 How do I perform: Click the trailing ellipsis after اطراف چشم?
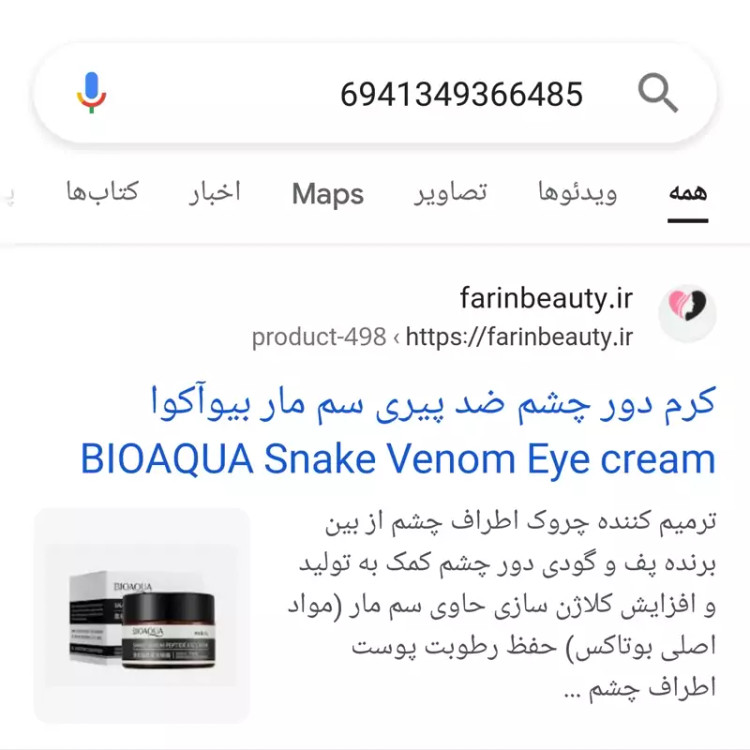(x=572, y=693)
